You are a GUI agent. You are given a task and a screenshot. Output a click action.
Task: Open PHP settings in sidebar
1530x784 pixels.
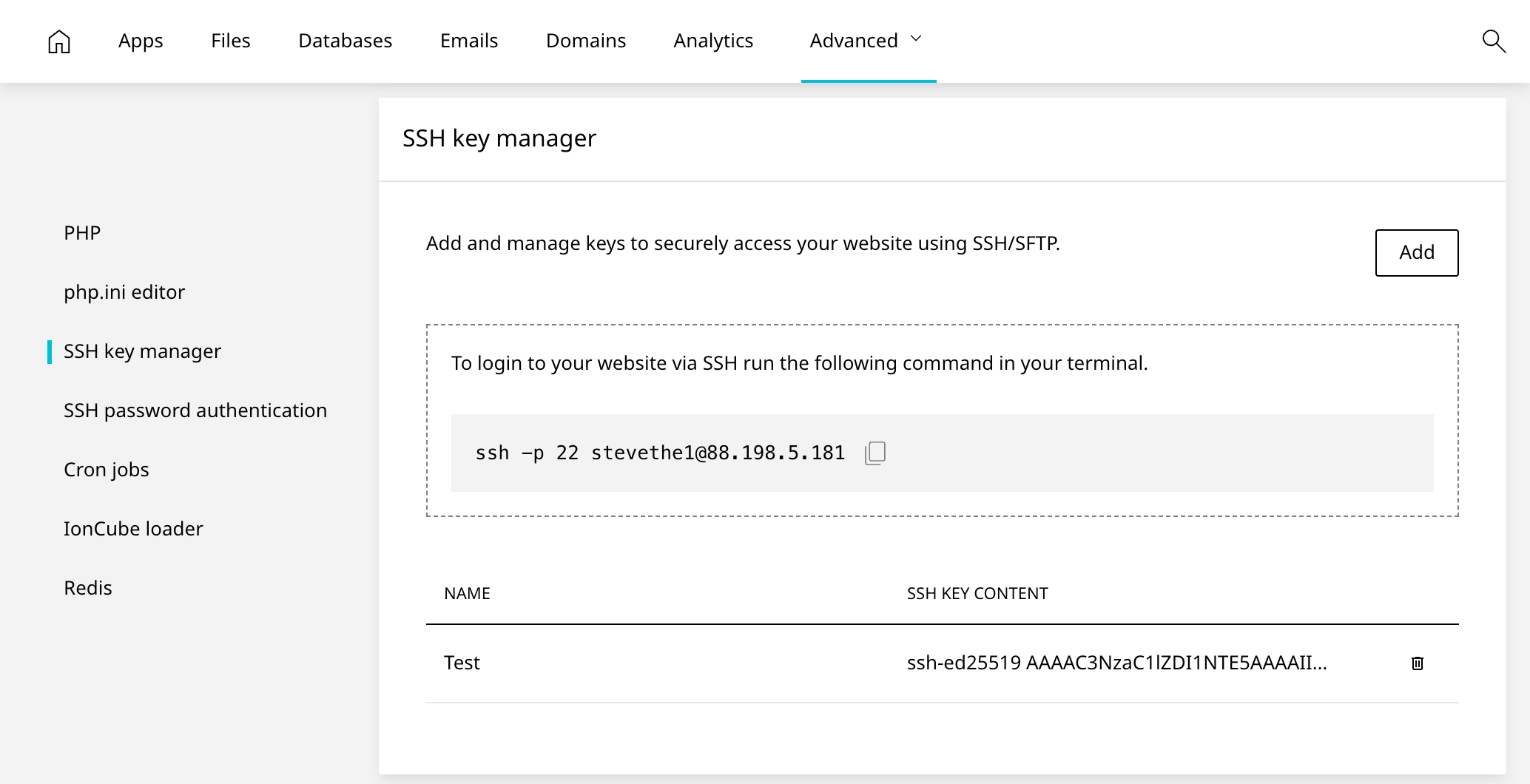click(82, 233)
